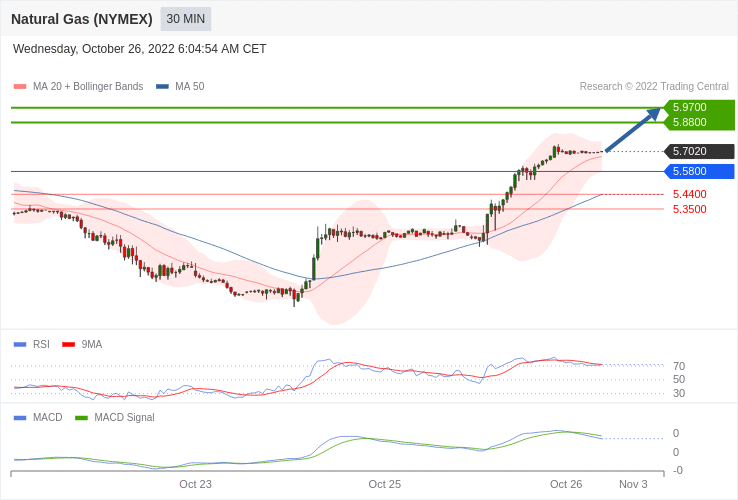Screen dimensions: 738x500
Task: Click the Nov 3 date axis label
Action: (633, 484)
